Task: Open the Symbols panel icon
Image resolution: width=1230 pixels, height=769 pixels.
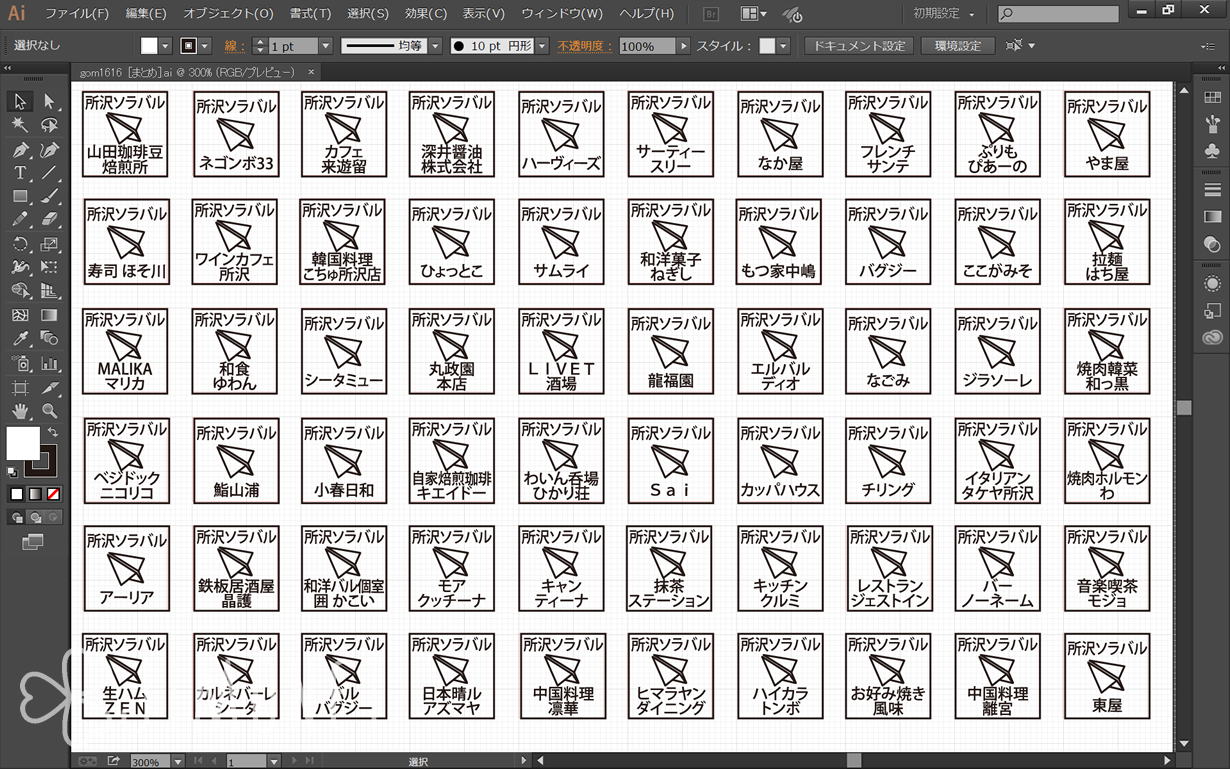Action: point(1212,152)
